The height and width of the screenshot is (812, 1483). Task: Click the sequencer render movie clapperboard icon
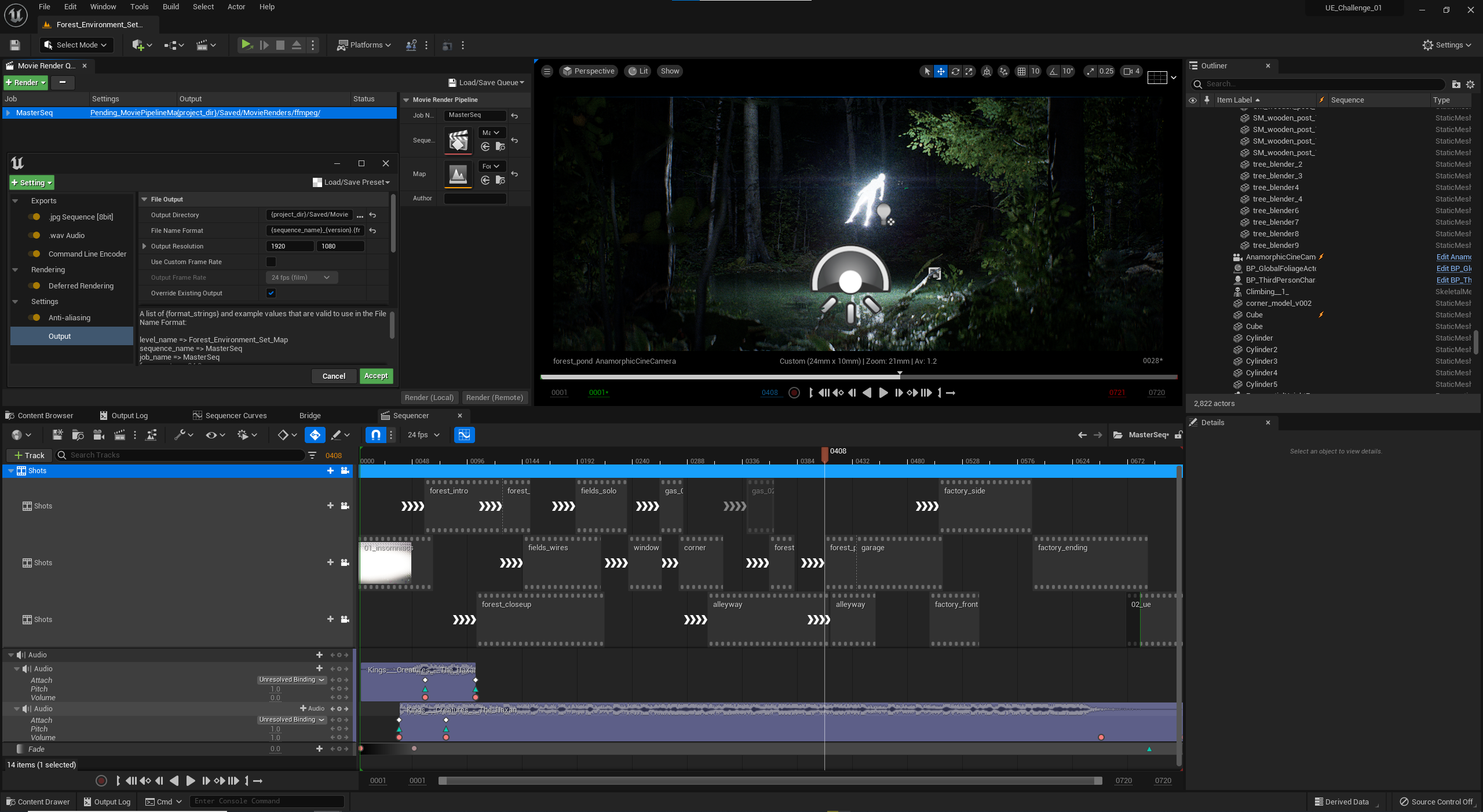(119, 435)
